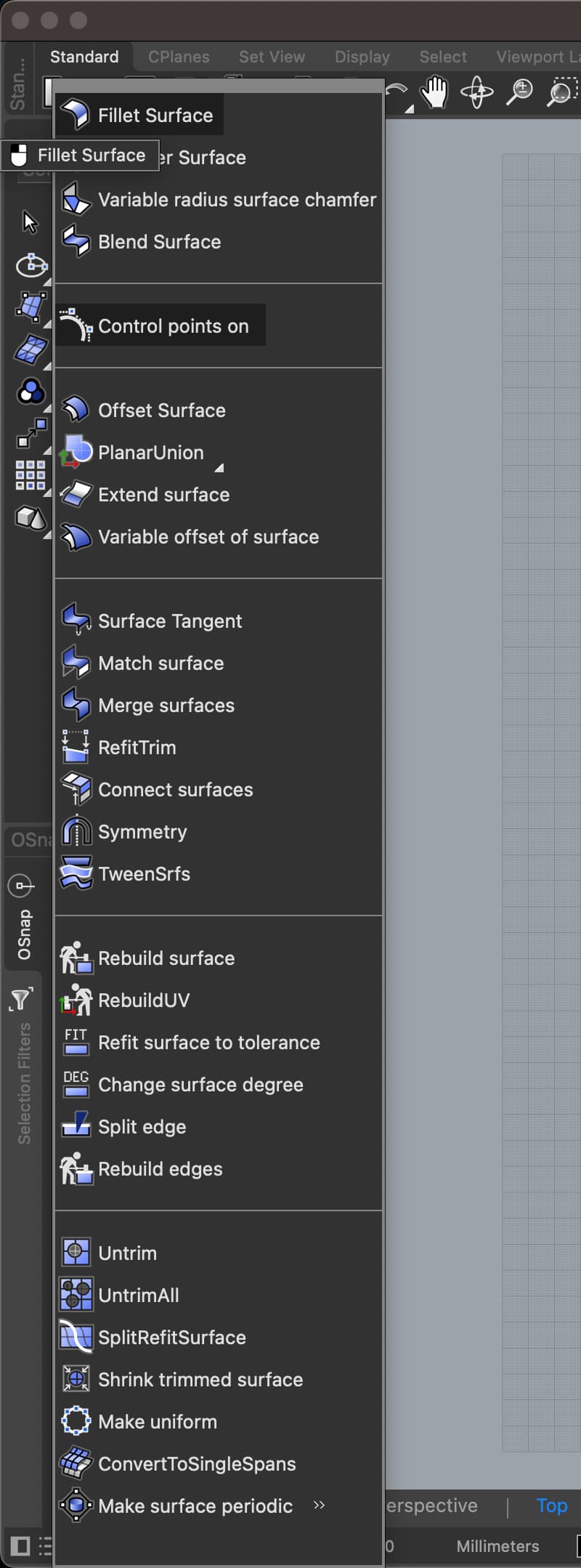Viewport: 581px width, 1568px height.
Task: Toggle the OSnap side panel
Action: [24, 934]
